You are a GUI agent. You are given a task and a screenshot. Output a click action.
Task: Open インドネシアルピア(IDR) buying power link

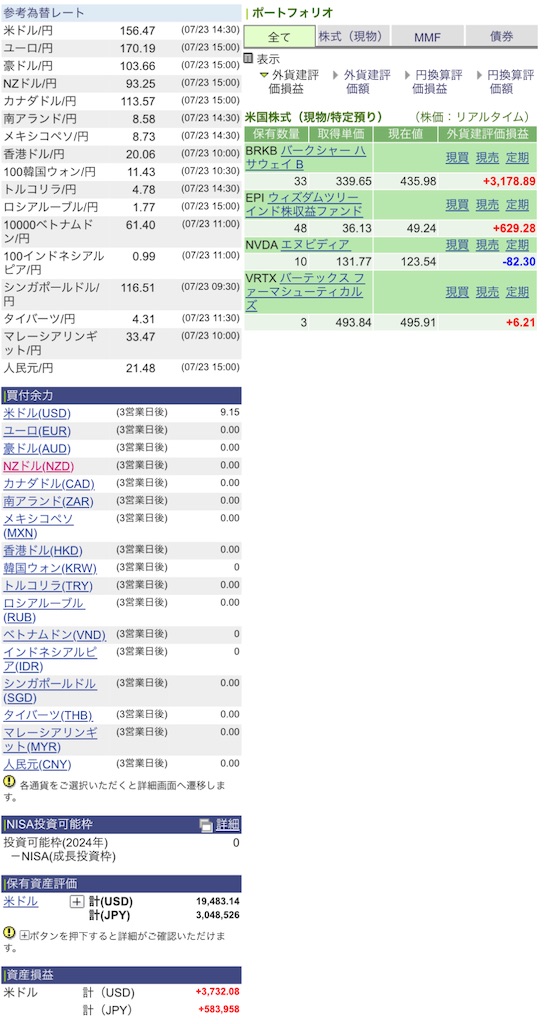point(50,659)
